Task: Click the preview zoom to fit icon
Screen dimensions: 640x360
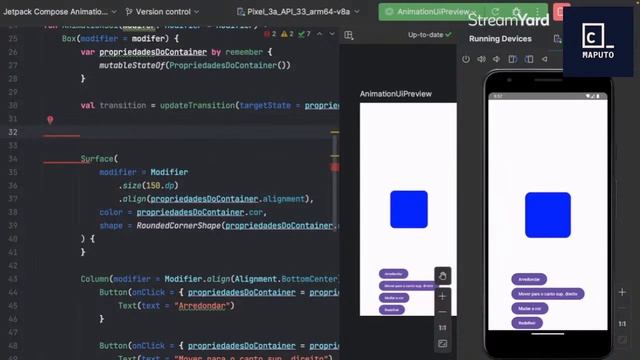Action: click(442, 344)
